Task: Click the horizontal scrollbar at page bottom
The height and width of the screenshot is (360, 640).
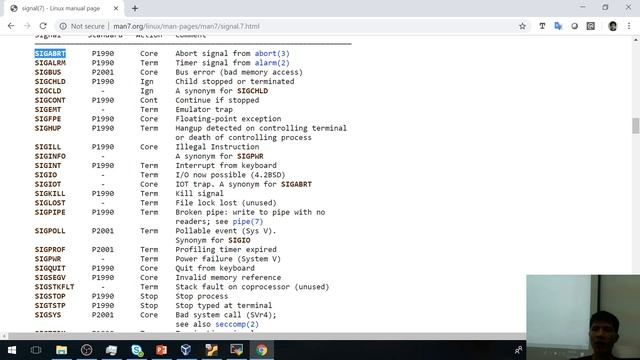Action: (x=267, y=336)
